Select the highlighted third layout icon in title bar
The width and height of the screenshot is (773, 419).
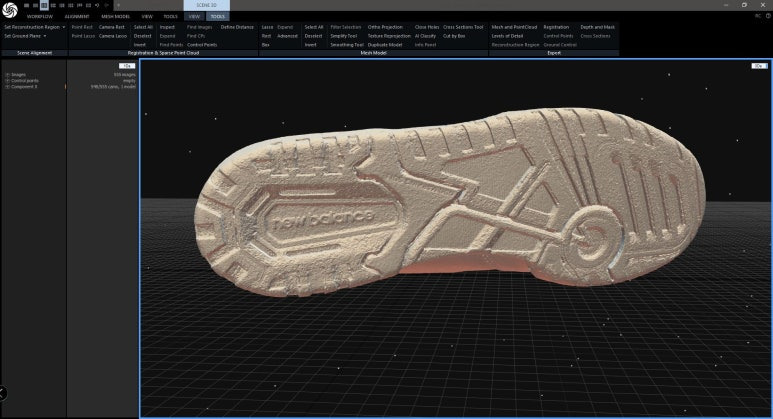[x=44, y=5]
